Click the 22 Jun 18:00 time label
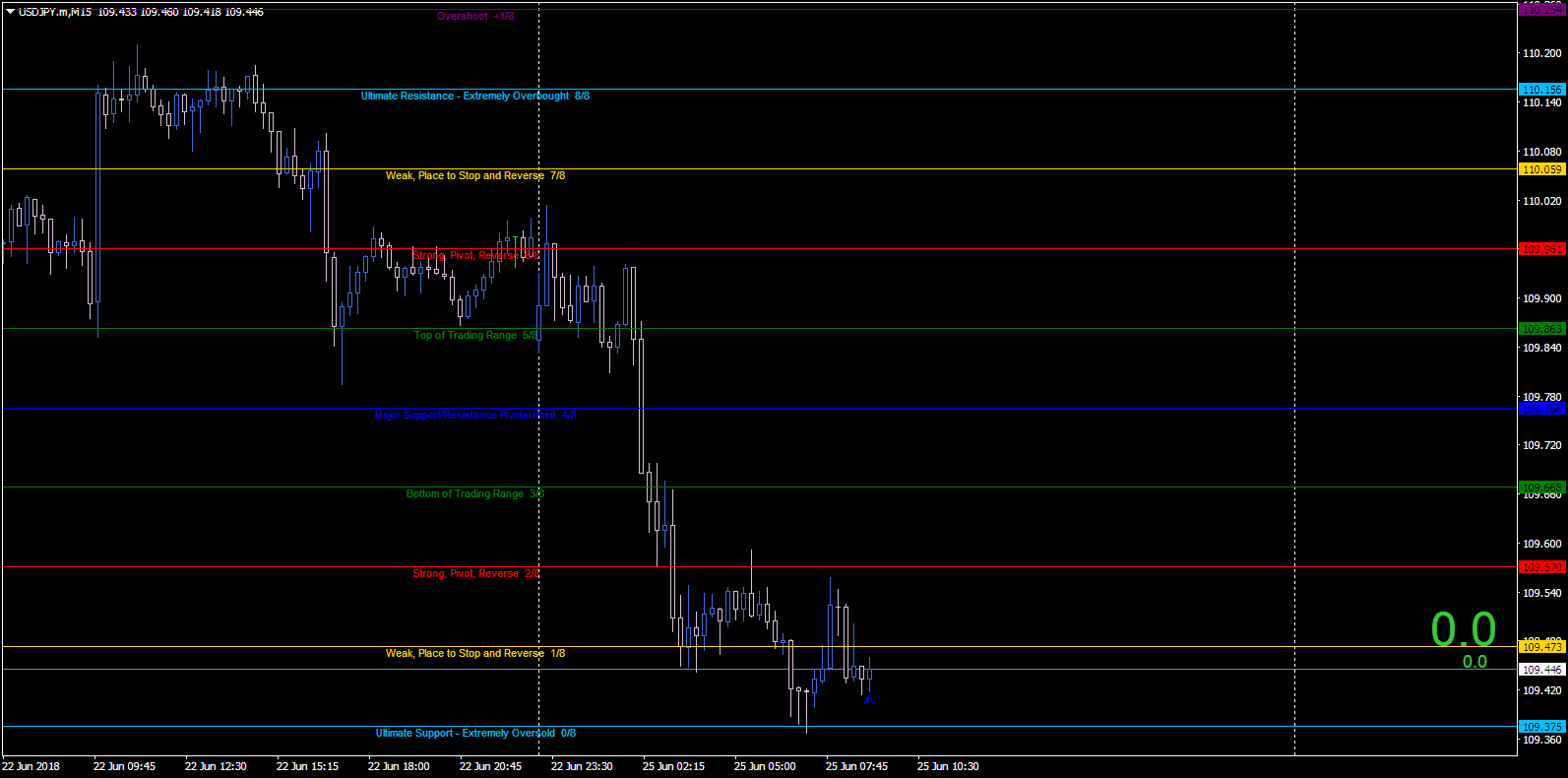 (399, 766)
